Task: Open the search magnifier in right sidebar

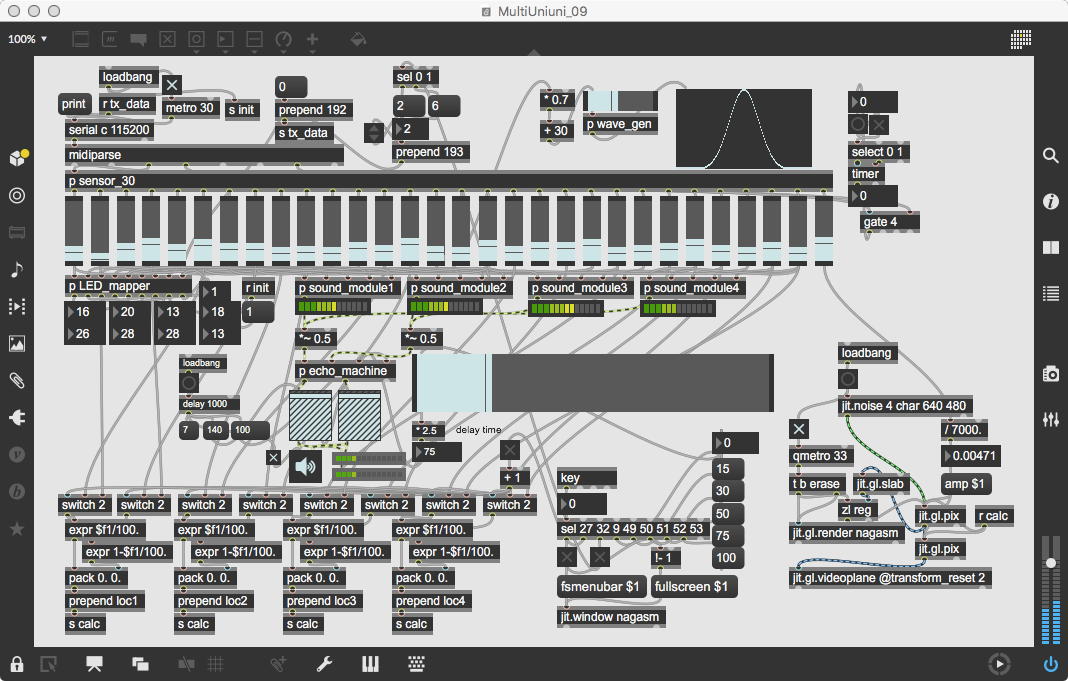Action: [1050, 156]
